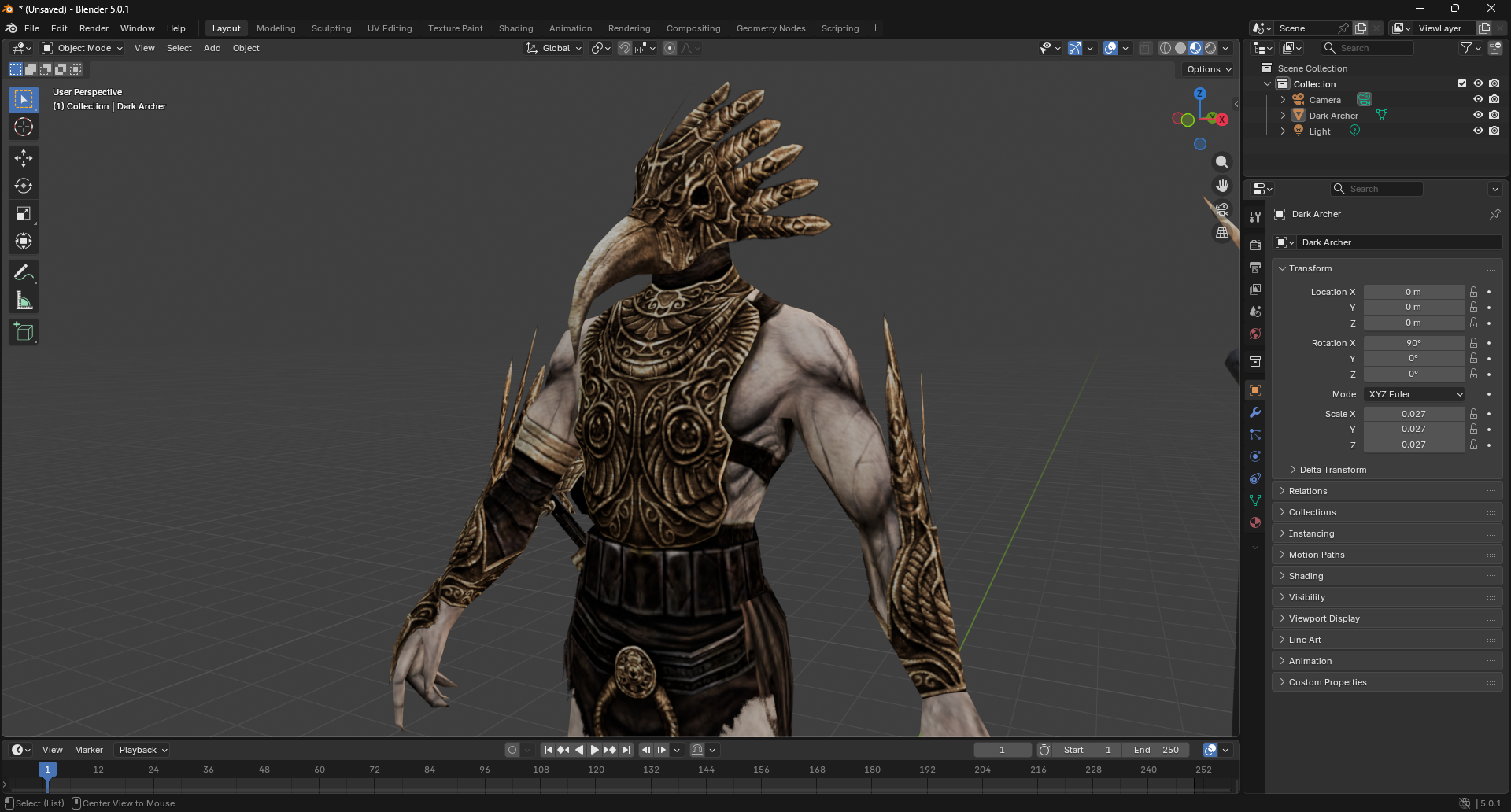Image resolution: width=1511 pixels, height=812 pixels.
Task: Hide the Dark Archer object in outliner
Action: coord(1478,115)
